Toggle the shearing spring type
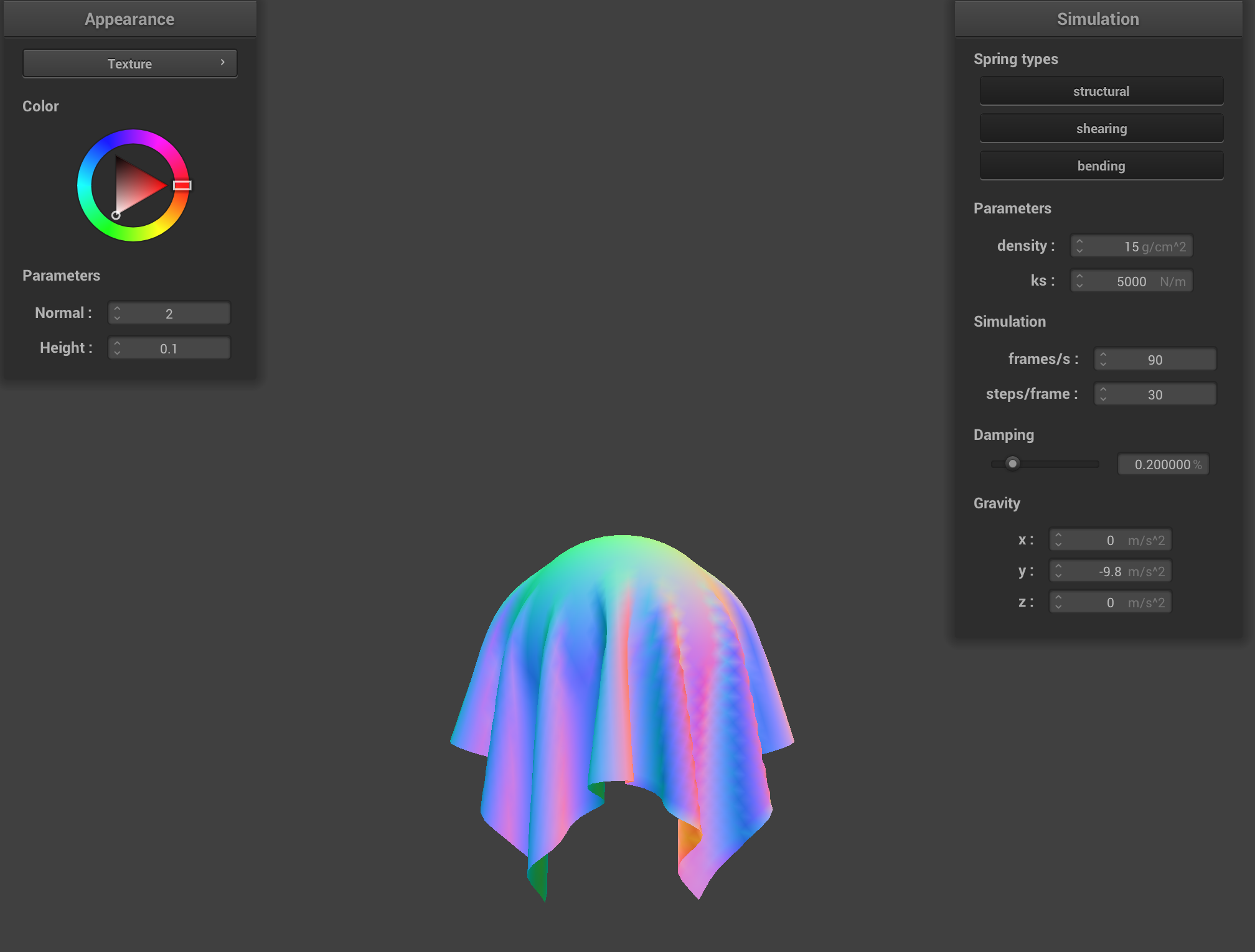 pyautogui.click(x=1101, y=128)
